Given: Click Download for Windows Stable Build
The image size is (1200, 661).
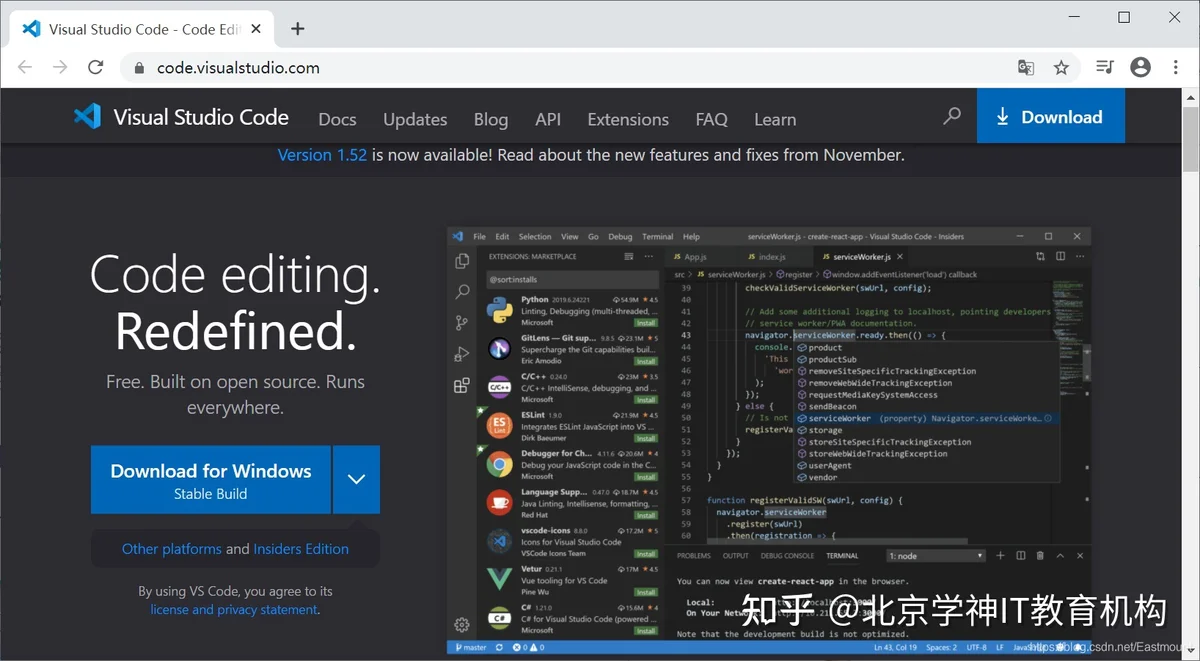Looking at the screenshot, I should click(211, 480).
